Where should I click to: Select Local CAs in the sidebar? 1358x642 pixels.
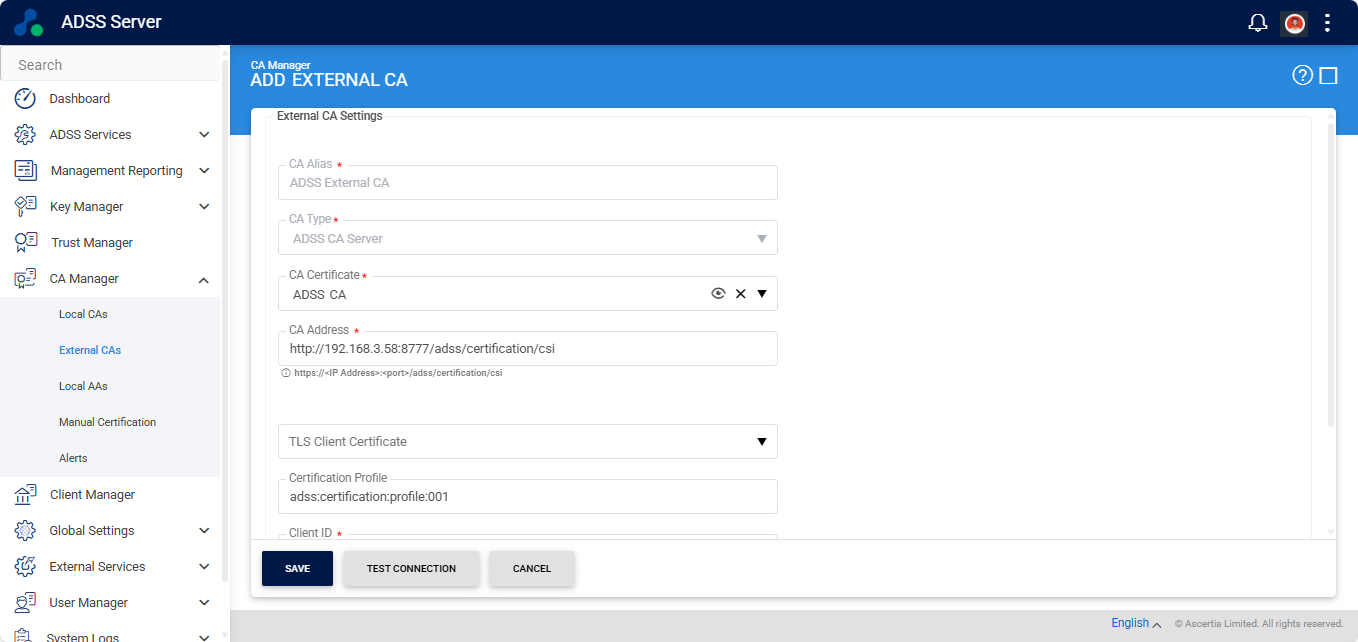coord(83,314)
